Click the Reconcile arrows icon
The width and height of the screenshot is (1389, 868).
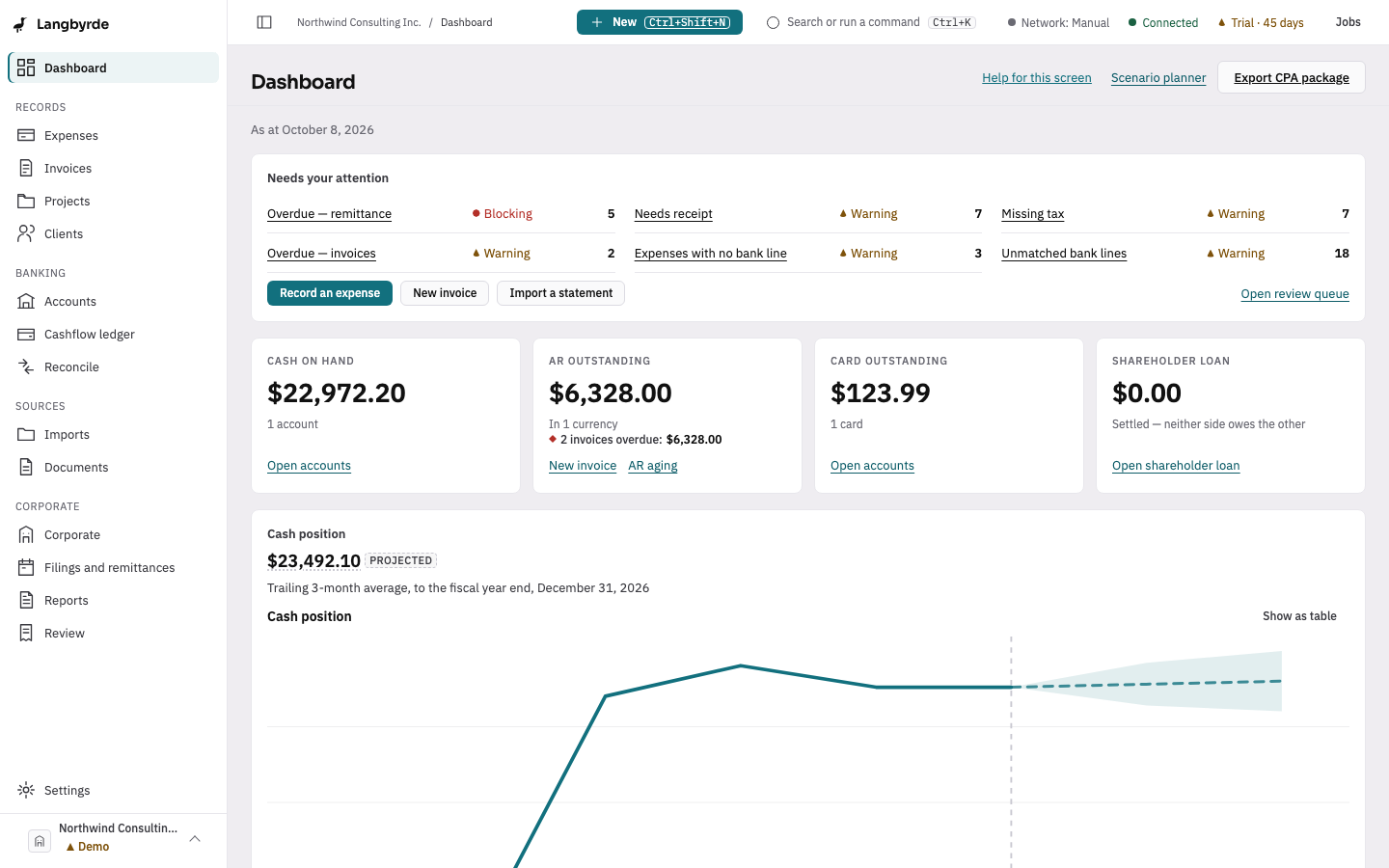(x=26, y=366)
